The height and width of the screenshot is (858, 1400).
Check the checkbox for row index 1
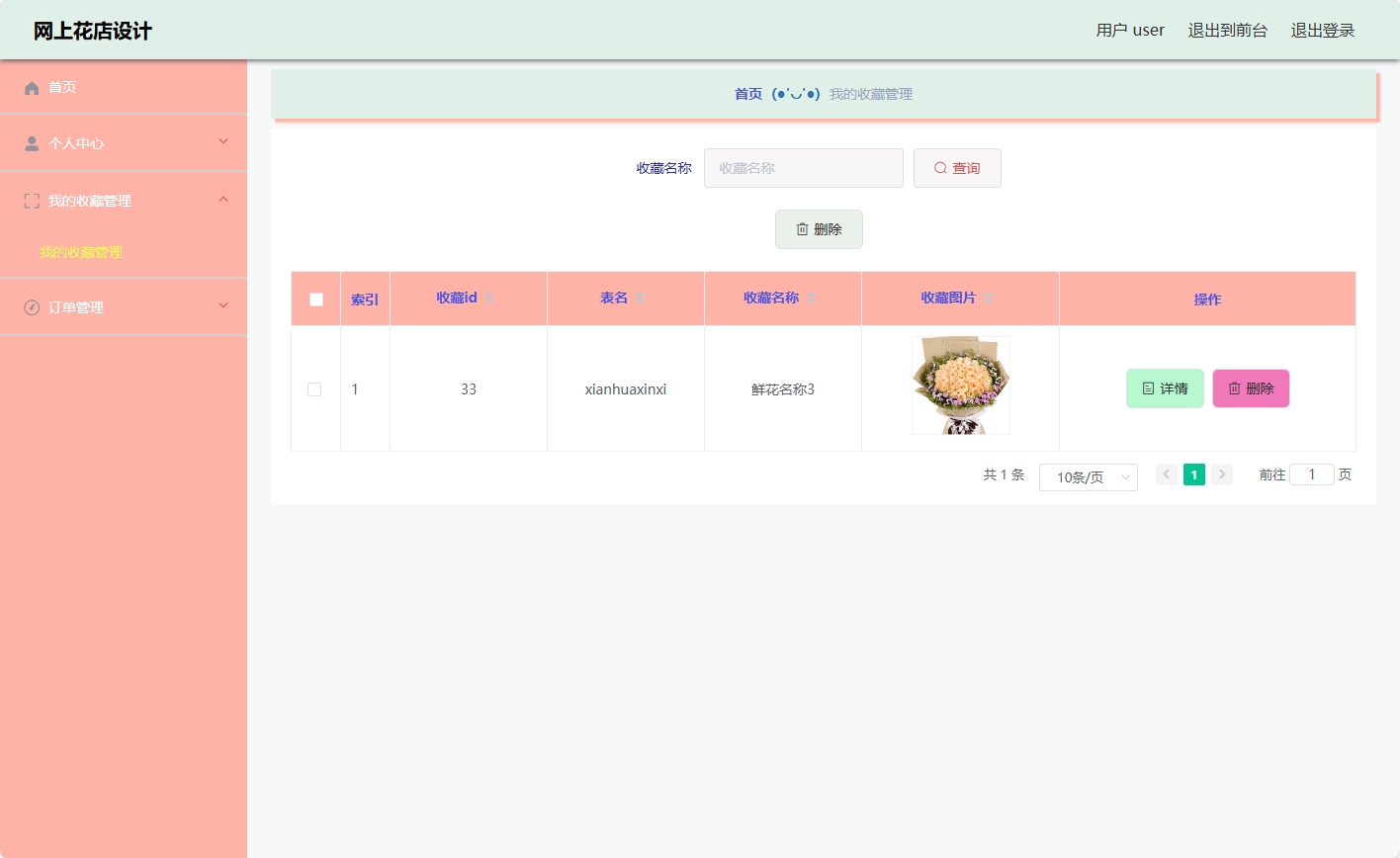(314, 388)
